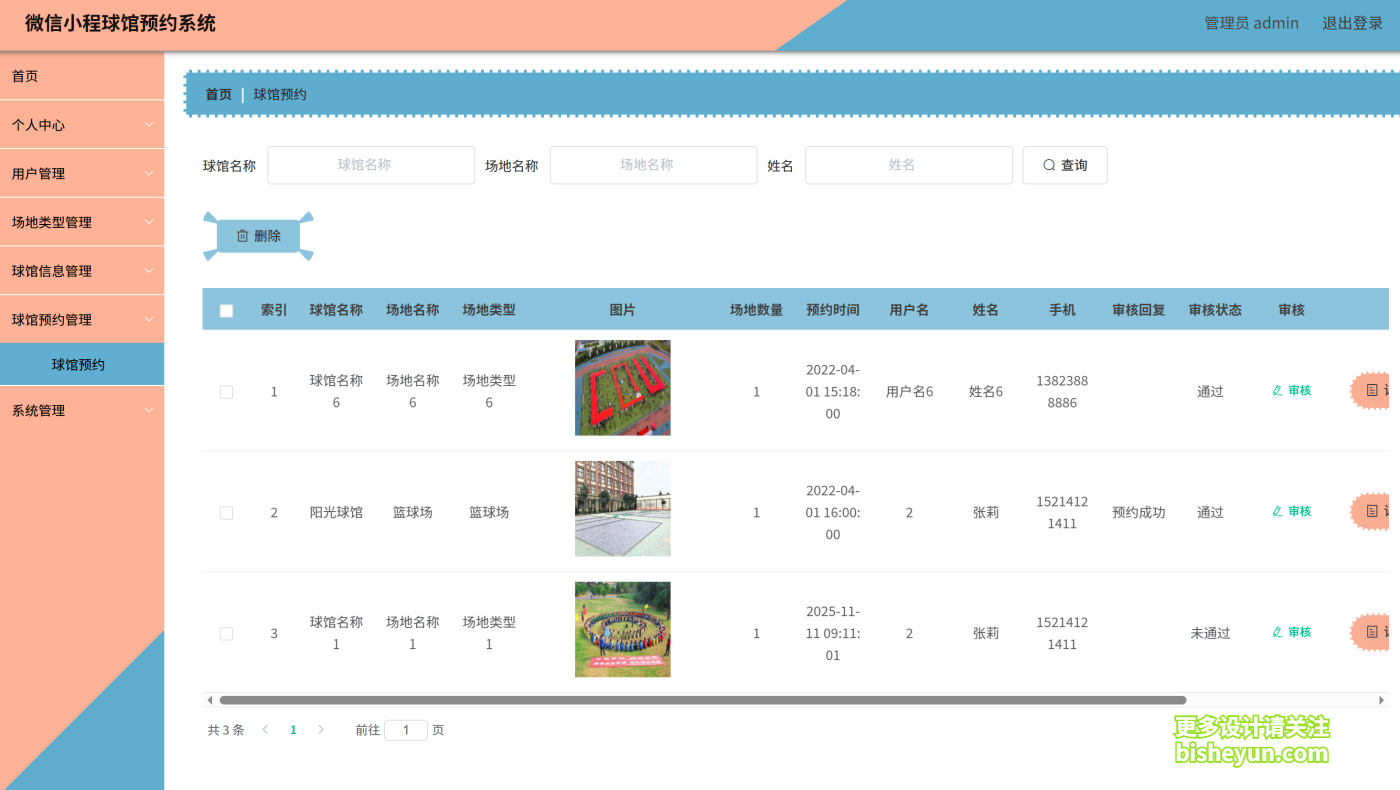This screenshot has width=1400, height=790.
Task: Check the checkbox for the 球馆名称6 row
Action: click(226, 391)
